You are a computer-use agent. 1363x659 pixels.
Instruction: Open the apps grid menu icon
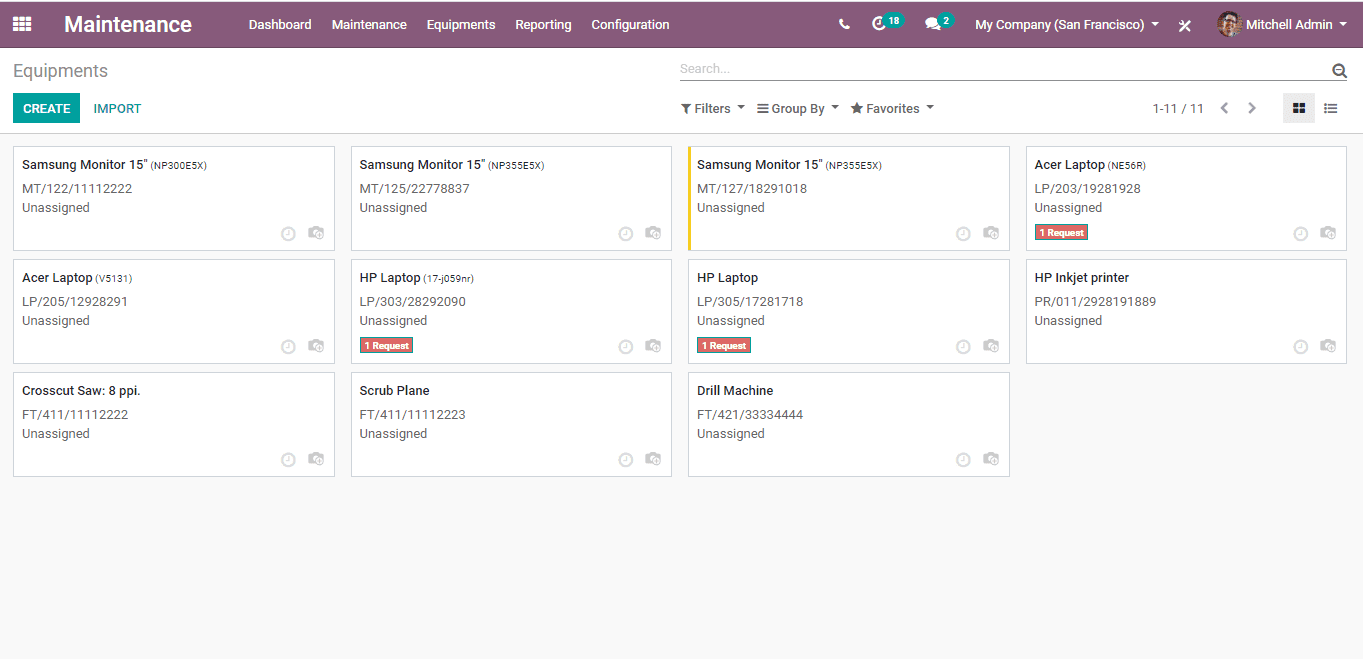click(x=22, y=24)
